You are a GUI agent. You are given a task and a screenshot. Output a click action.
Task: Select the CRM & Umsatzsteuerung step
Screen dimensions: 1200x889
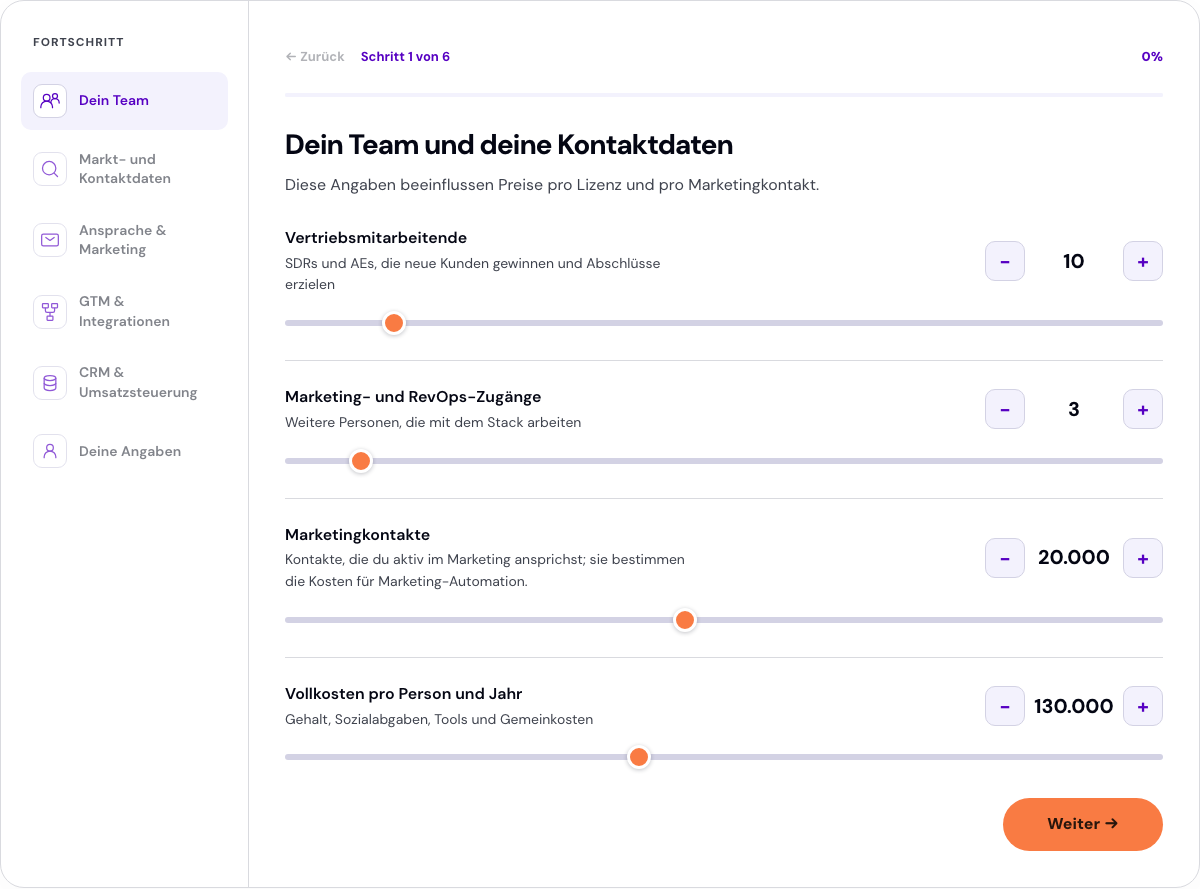tap(124, 382)
